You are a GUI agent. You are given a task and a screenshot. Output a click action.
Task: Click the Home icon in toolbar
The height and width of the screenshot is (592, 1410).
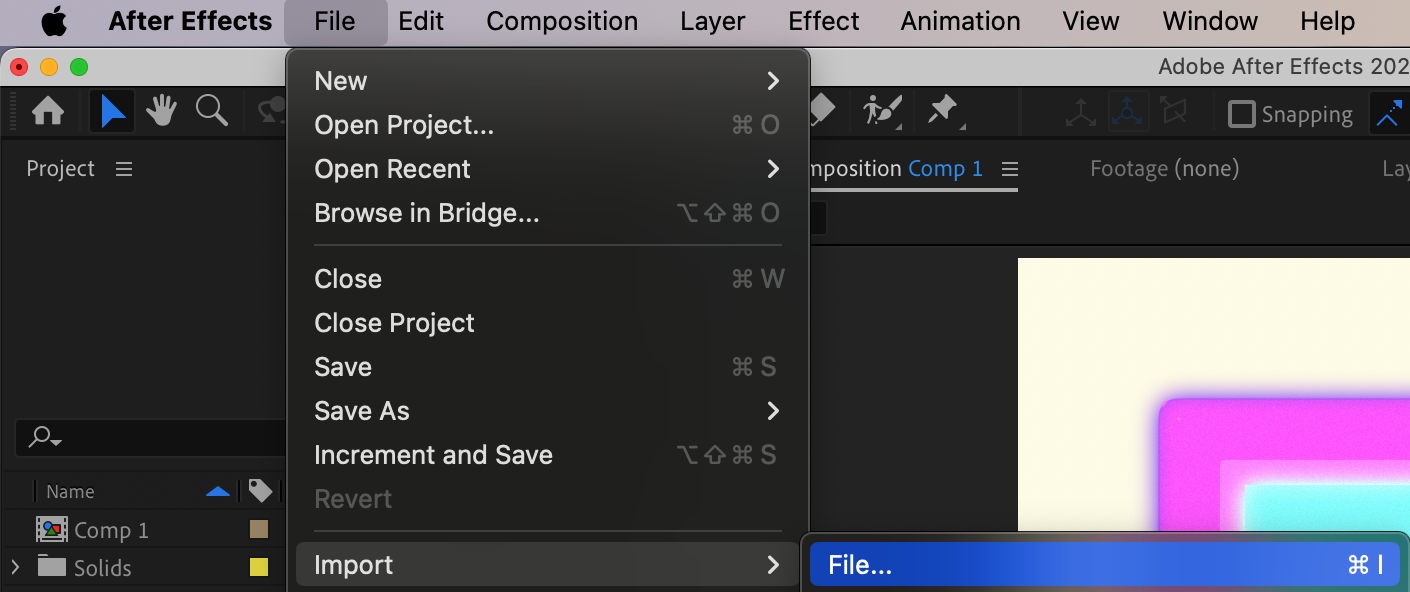point(48,111)
